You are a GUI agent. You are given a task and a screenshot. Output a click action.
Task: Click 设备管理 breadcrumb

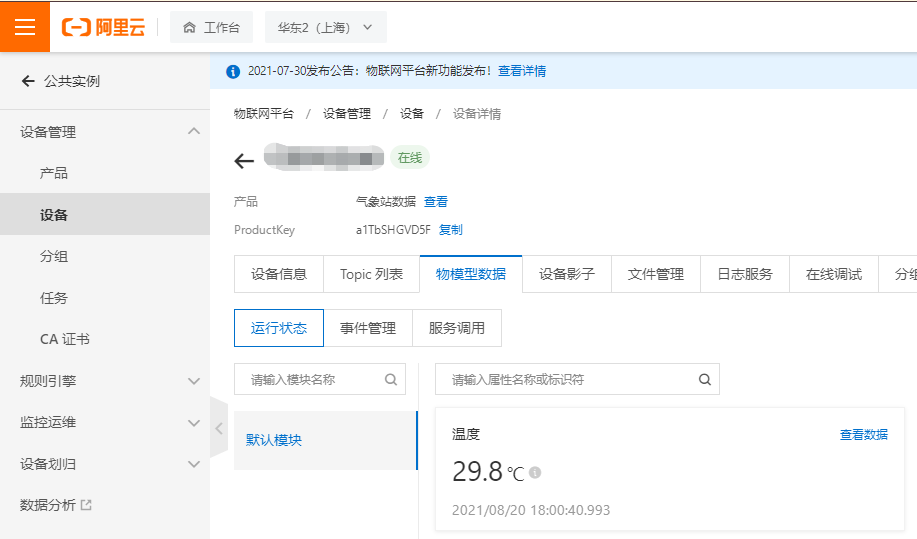point(347,113)
